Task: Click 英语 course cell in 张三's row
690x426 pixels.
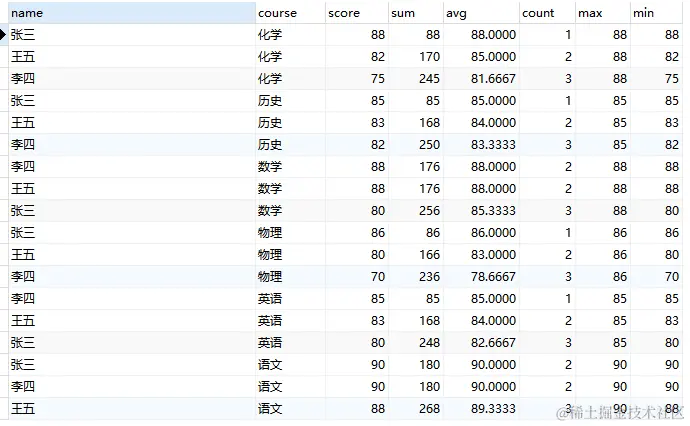Action: 290,343
